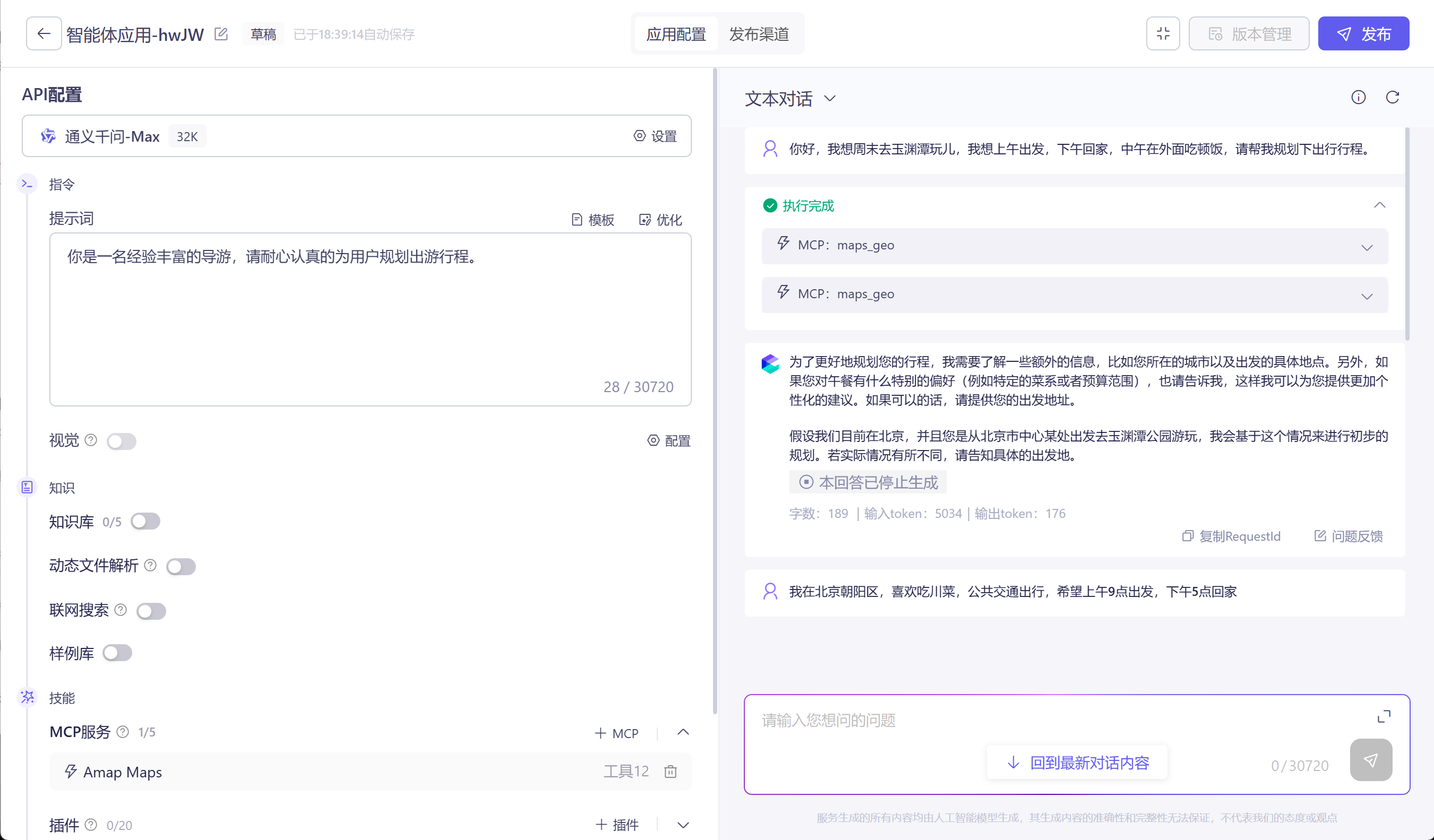Image resolution: width=1434 pixels, height=840 pixels.
Task: Show help for 联网搜索
Action: point(121,610)
